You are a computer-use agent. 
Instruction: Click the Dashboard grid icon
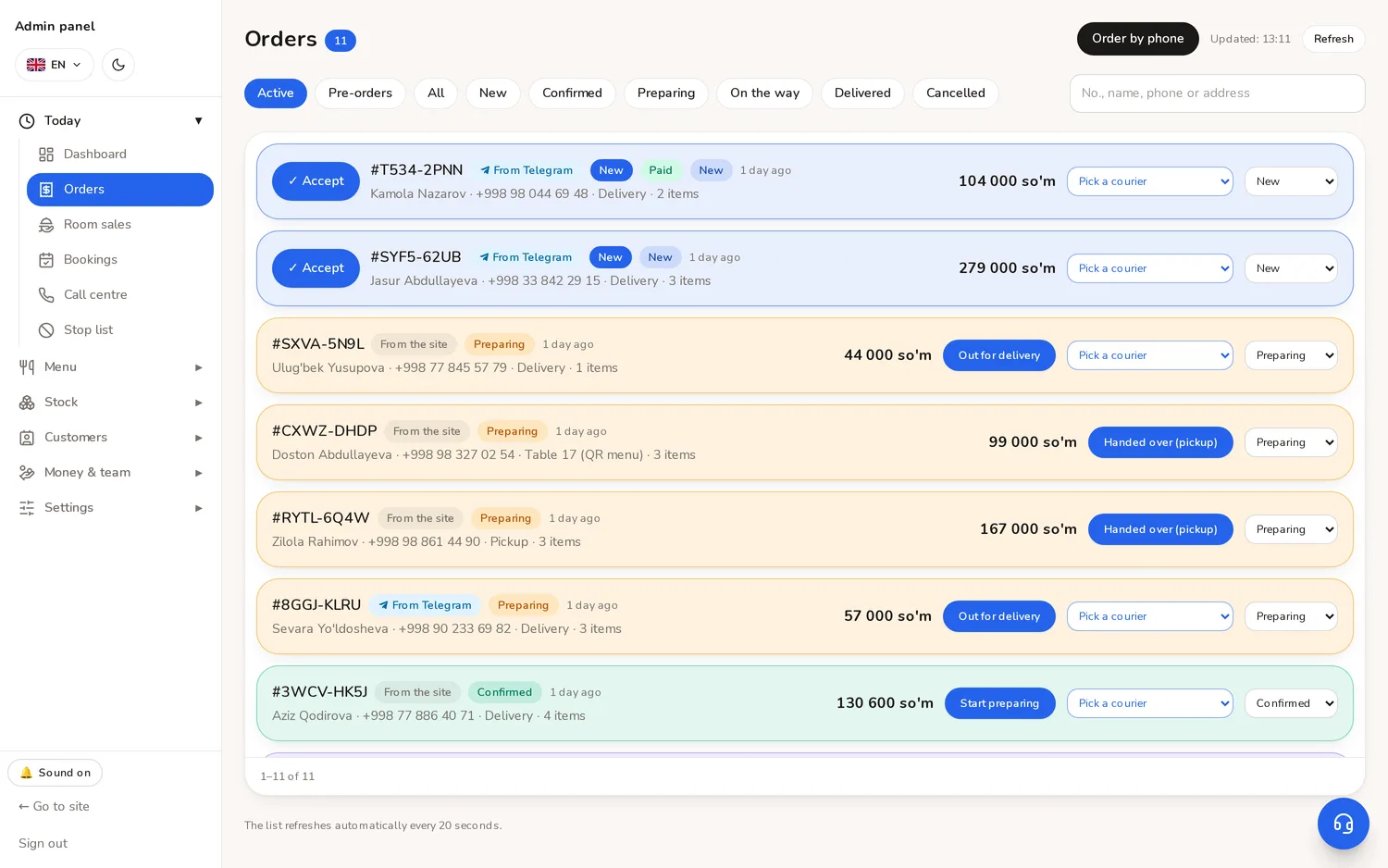coord(46,155)
